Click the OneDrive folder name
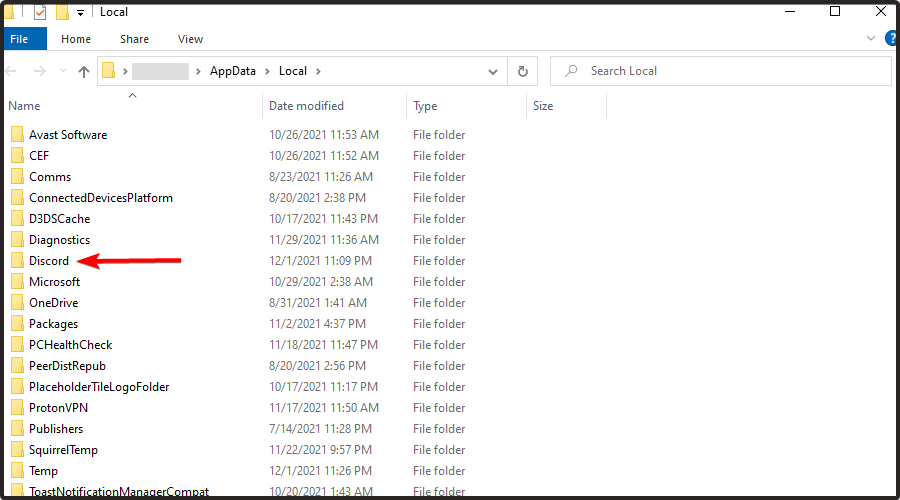This screenshot has height=500, width=900. [x=53, y=303]
